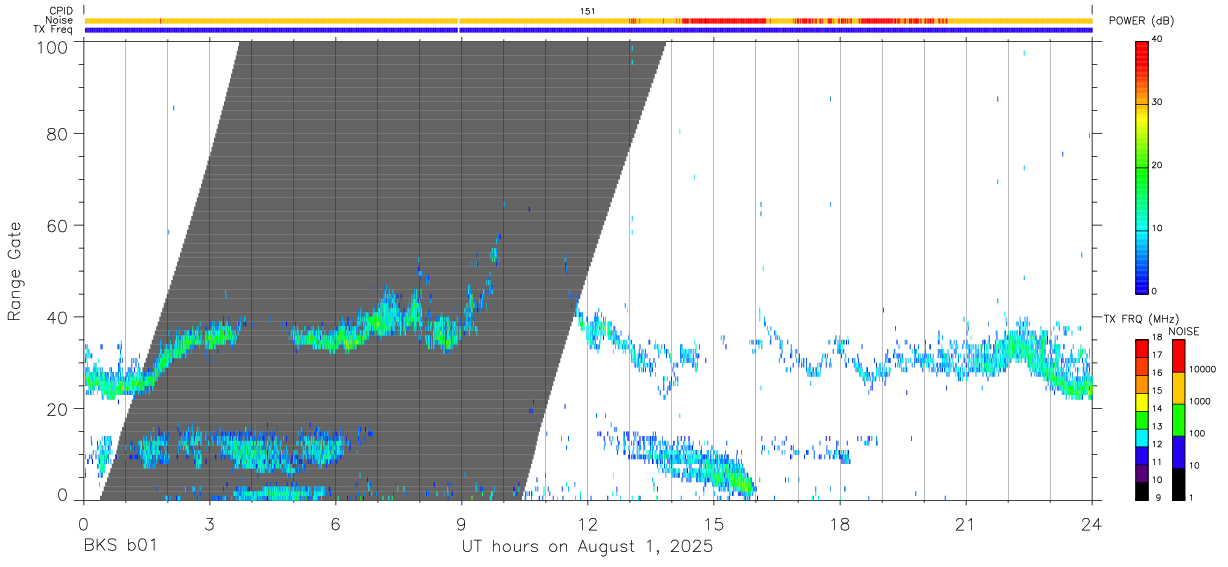
Task: Click the y-axis tick label 100
Action: (x=51, y=46)
